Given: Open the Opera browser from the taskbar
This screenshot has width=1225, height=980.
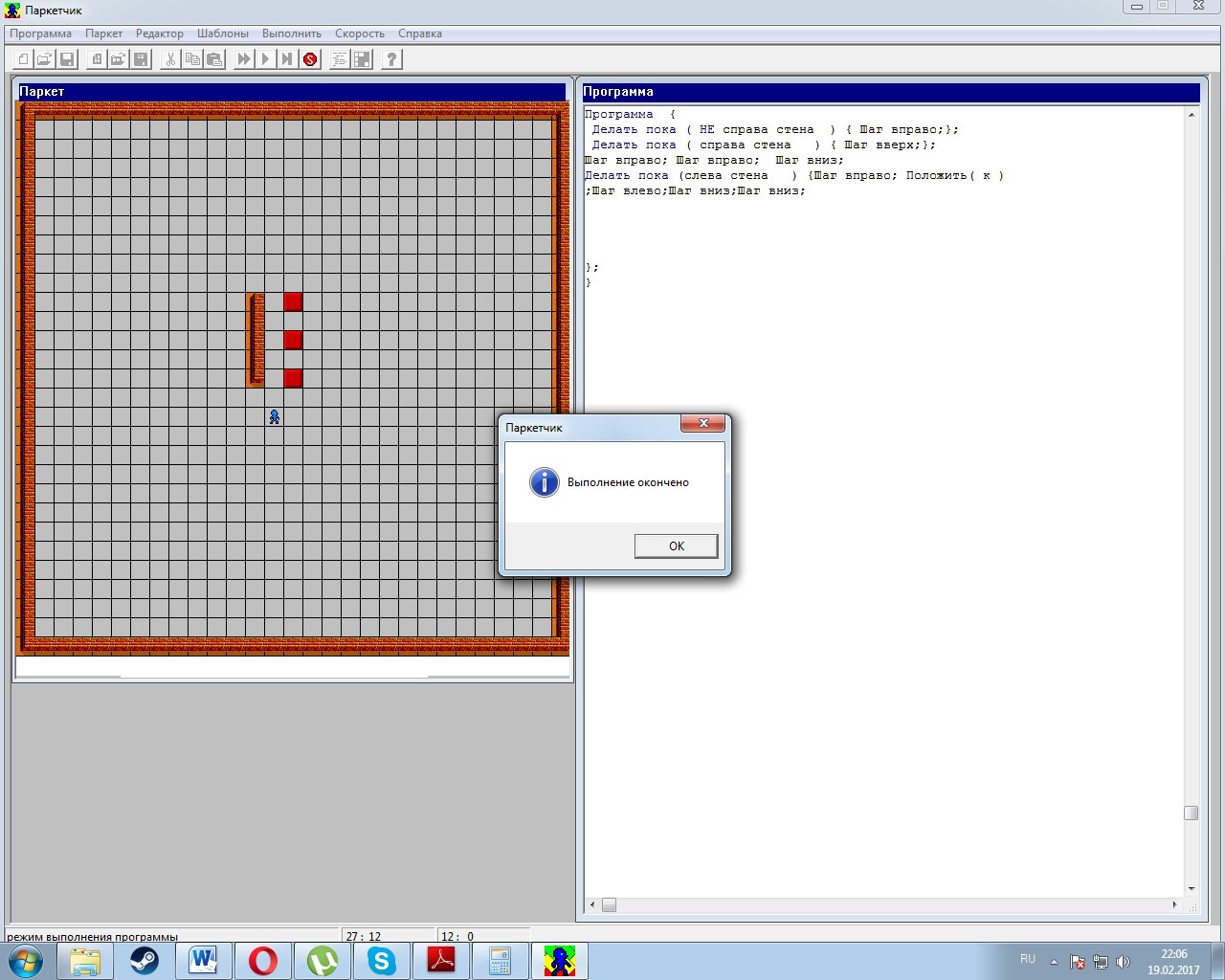Looking at the screenshot, I should pyautogui.click(x=263, y=961).
